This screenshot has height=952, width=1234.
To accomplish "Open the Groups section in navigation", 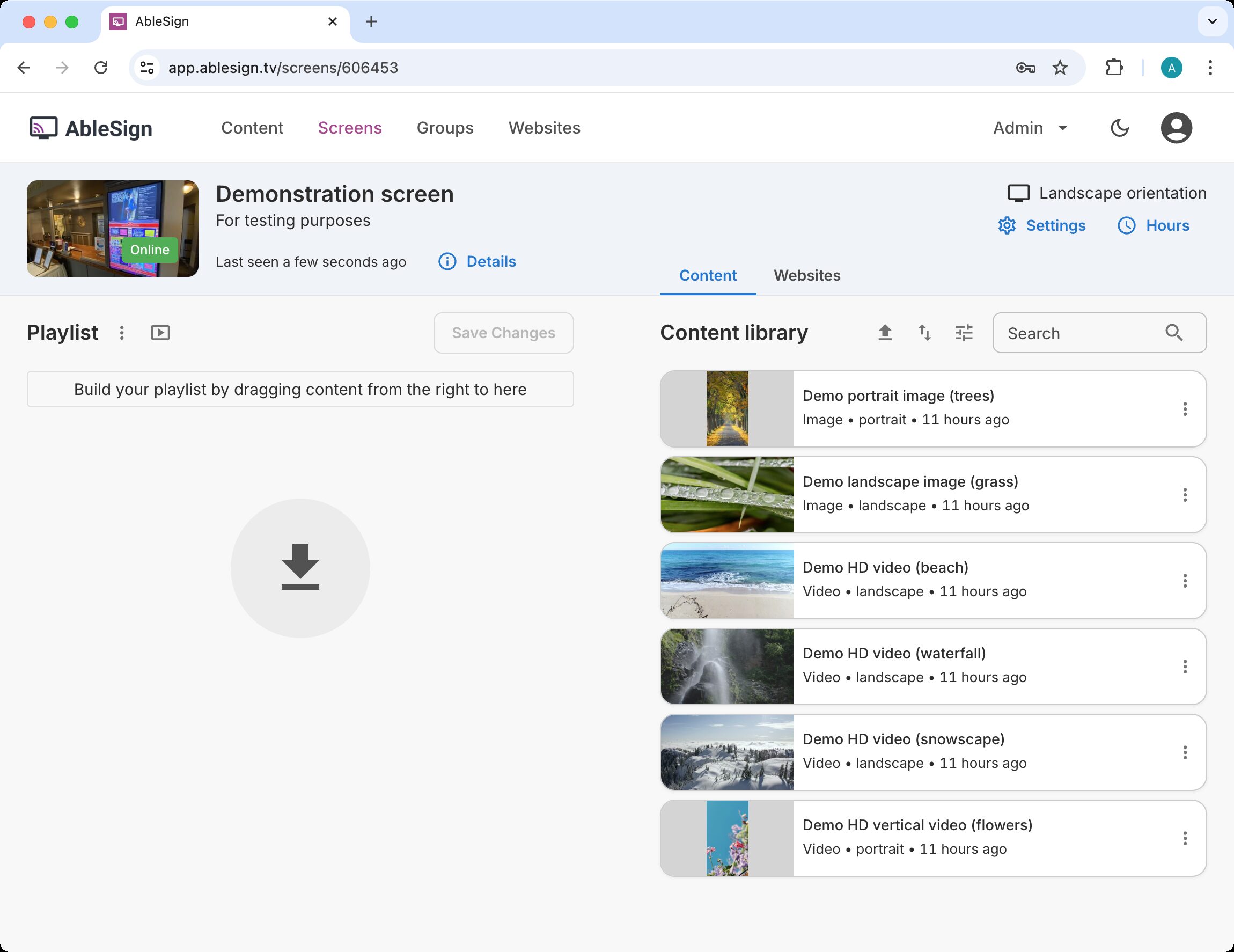I will [445, 128].
